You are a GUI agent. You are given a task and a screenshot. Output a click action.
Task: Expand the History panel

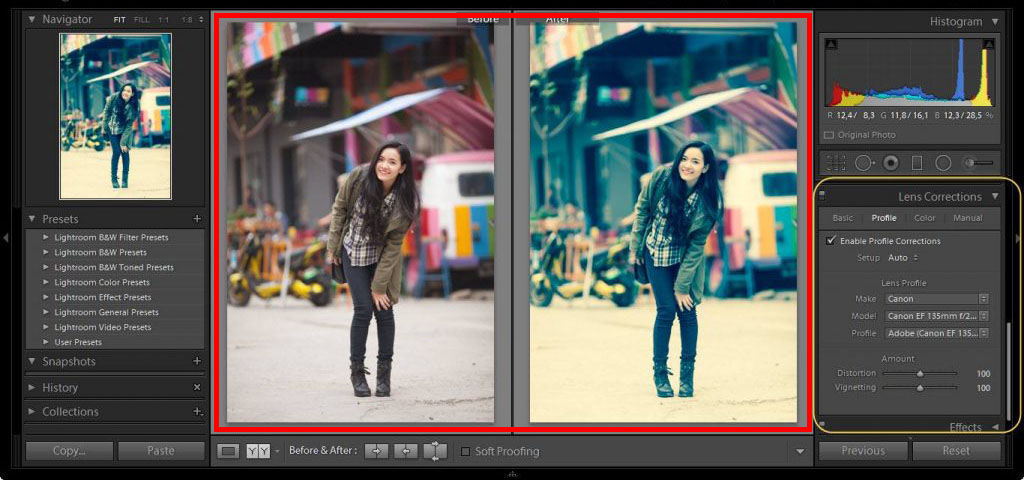coord(31,387)
